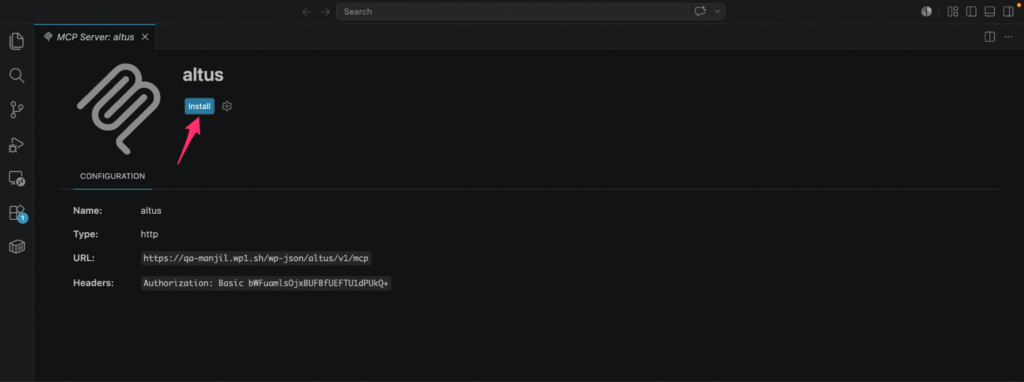This screenshot has height=382, width=1024.
Task: Open the package box view in activity bar
Action: coord(17,247)
